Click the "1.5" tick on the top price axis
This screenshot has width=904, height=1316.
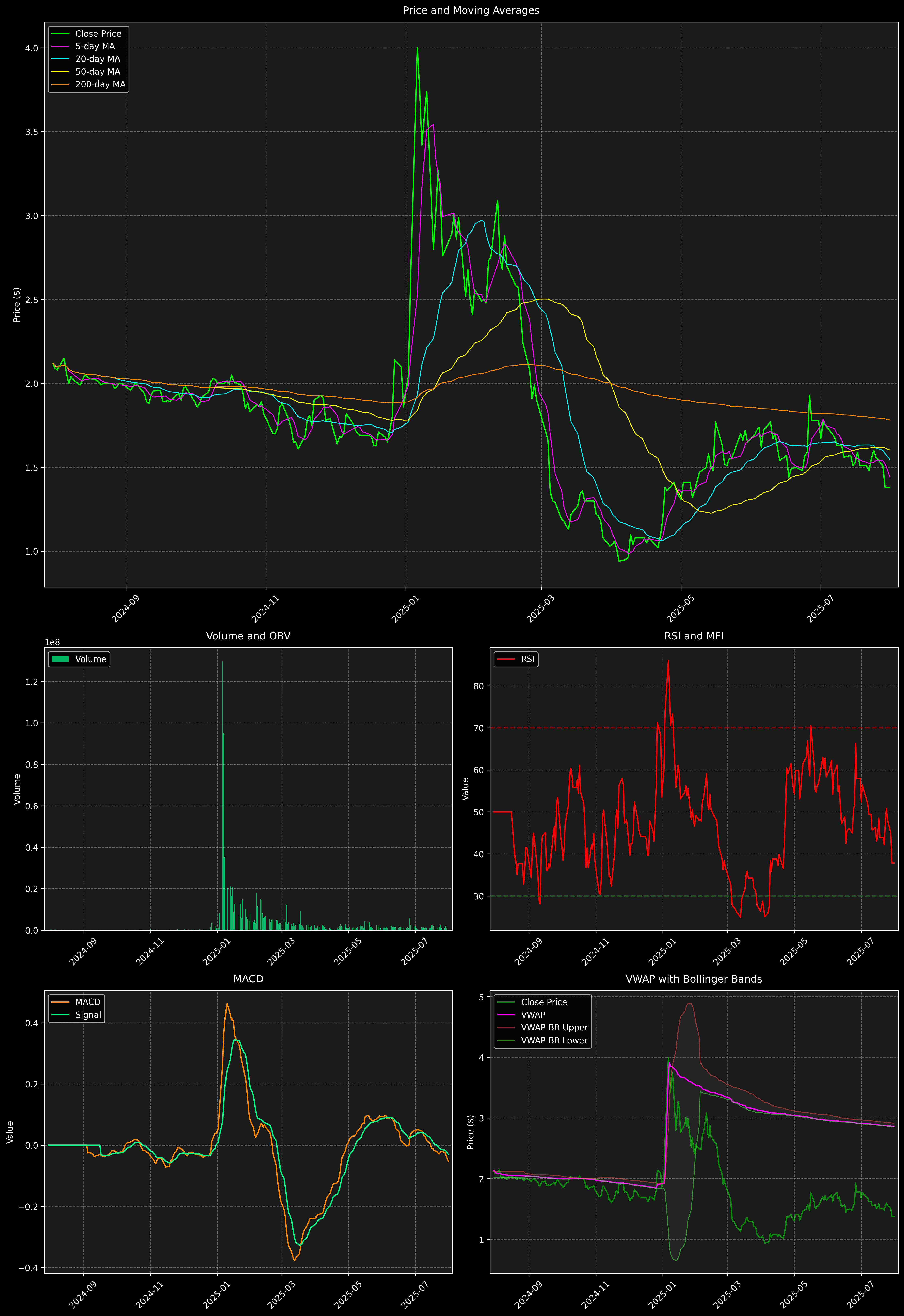(x=32, y=468)
